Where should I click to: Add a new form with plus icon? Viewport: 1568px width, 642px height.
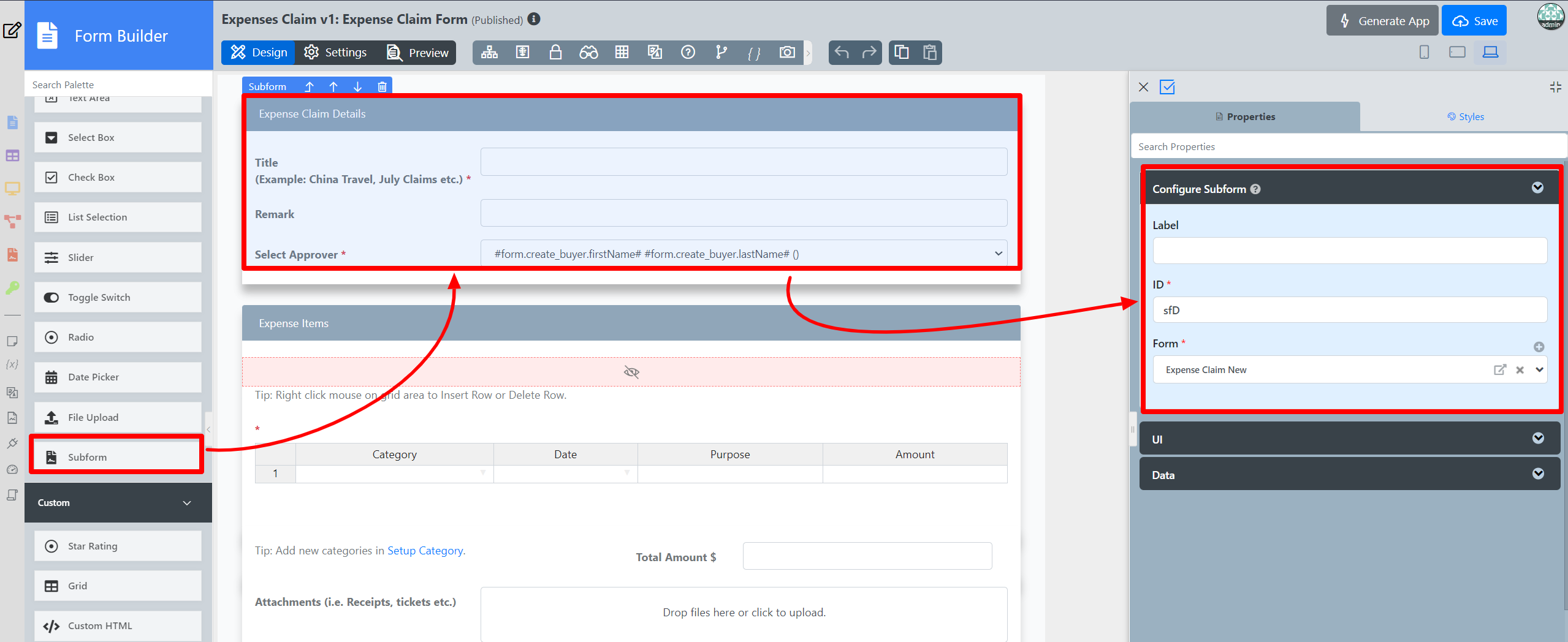1539,347
